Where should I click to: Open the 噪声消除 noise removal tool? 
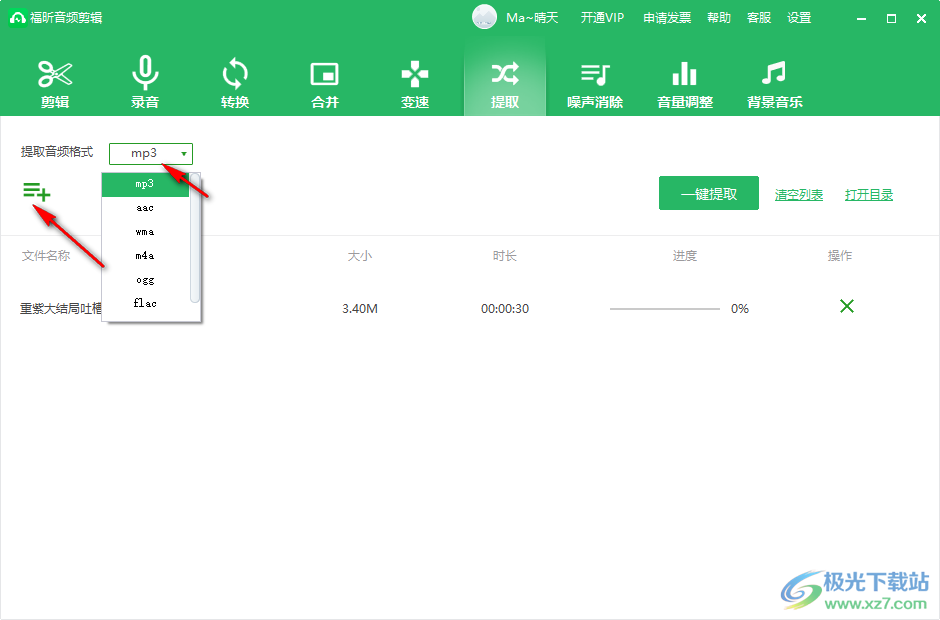click(595, 84)
